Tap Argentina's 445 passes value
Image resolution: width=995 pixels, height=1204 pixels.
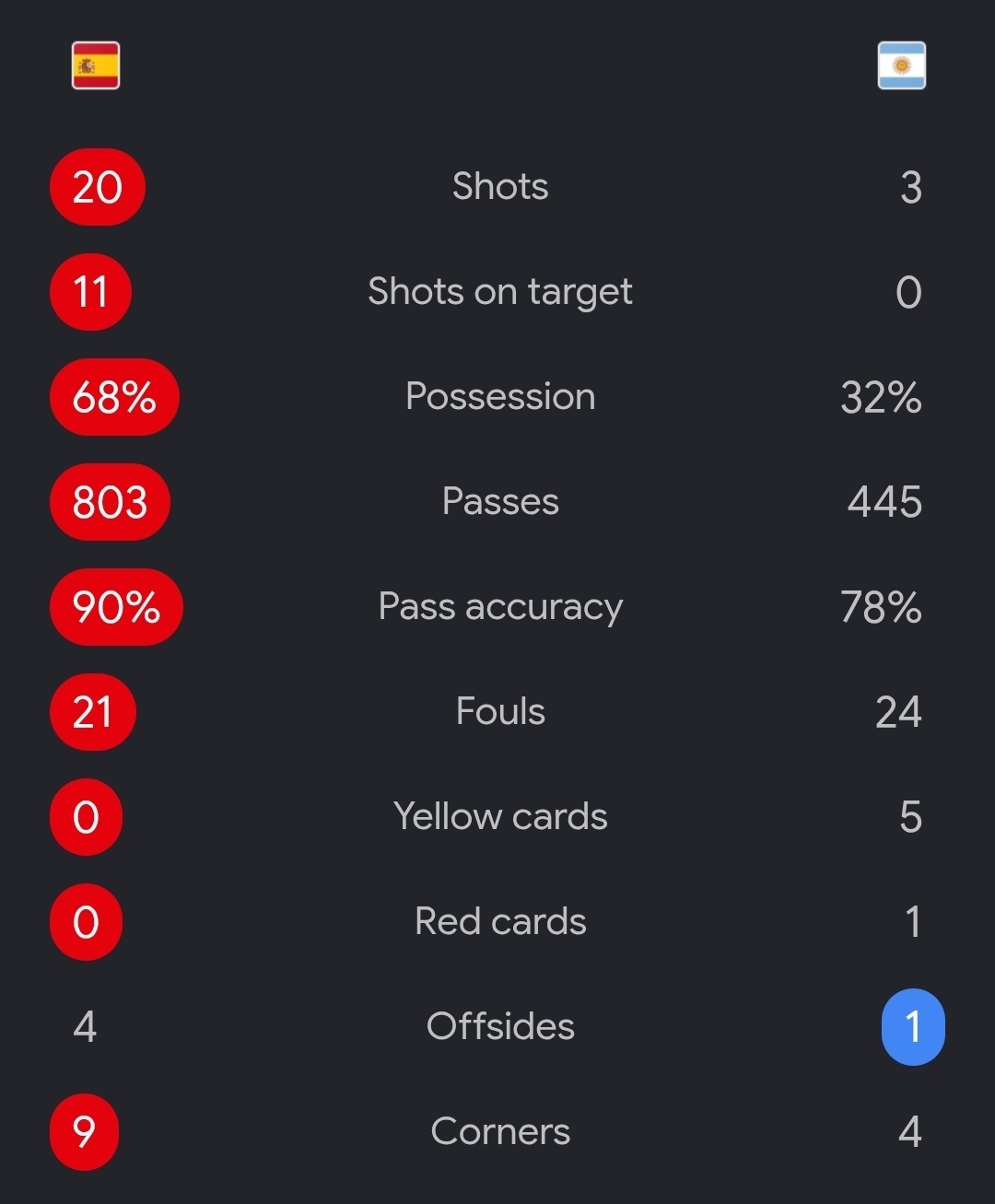tap(884, 502)
